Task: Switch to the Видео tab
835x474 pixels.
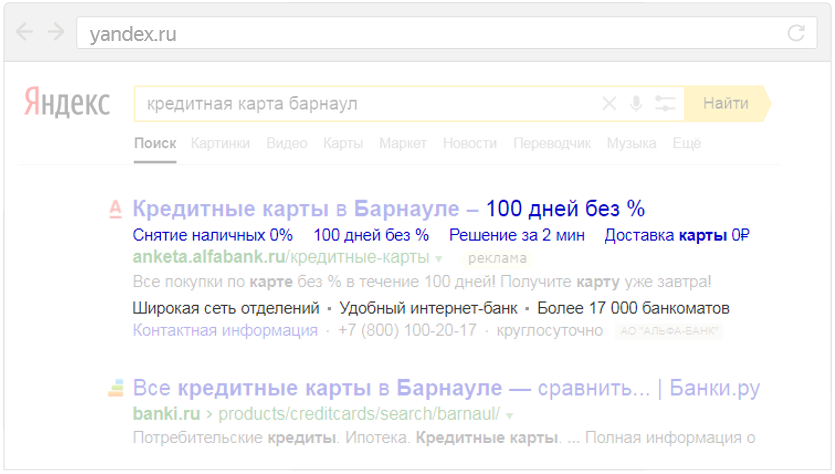Action: (x=286, y=143)
